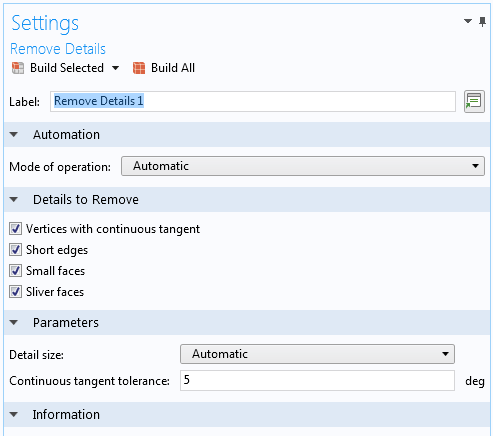Click the Build Selected icon

pyautogui.click(x=18, y=68)
